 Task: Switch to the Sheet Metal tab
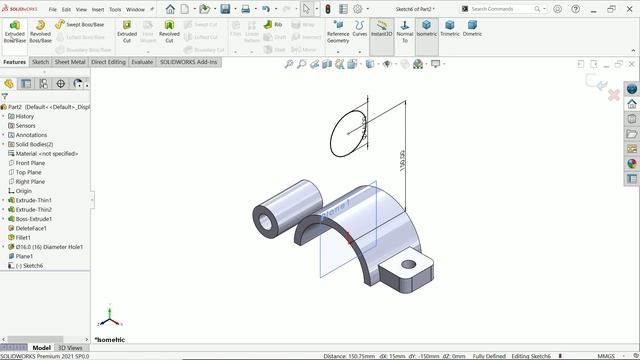[70, 62]
